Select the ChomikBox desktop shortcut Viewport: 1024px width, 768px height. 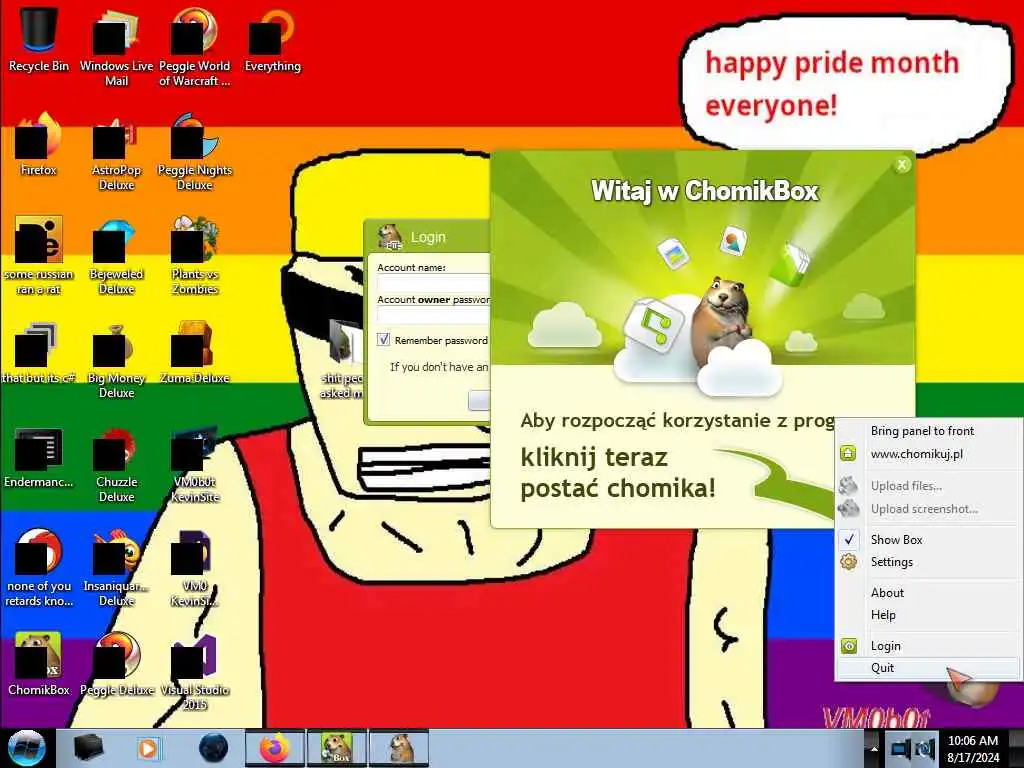pyautogui.click(x=39, y=664)
